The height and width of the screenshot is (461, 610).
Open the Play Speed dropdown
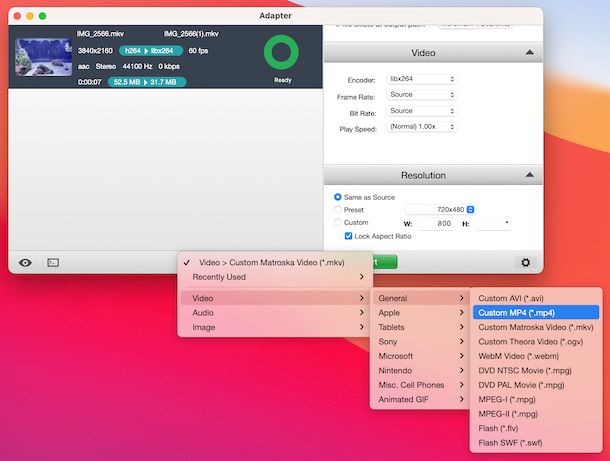pyautogui.click(x=421, y=127)
